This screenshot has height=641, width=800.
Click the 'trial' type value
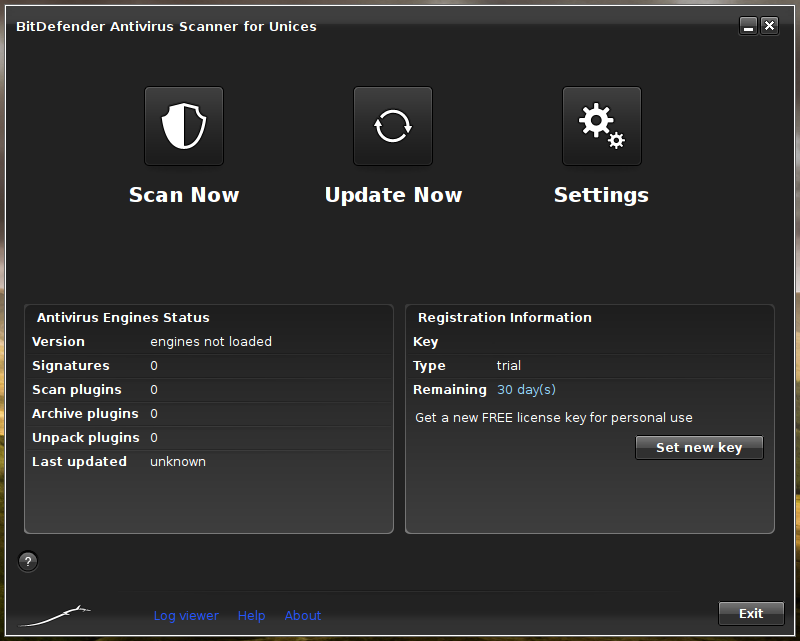509,365
